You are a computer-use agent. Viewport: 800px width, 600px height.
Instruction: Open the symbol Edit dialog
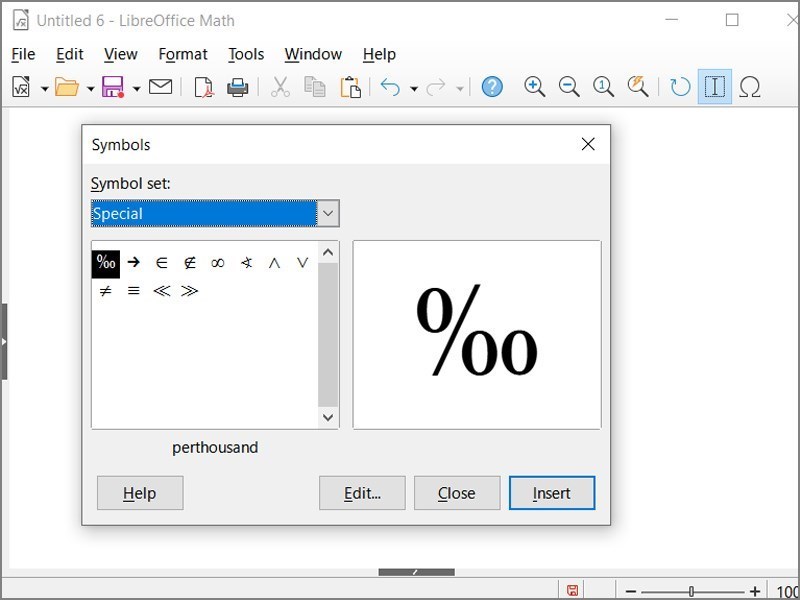tap(362, 493)
